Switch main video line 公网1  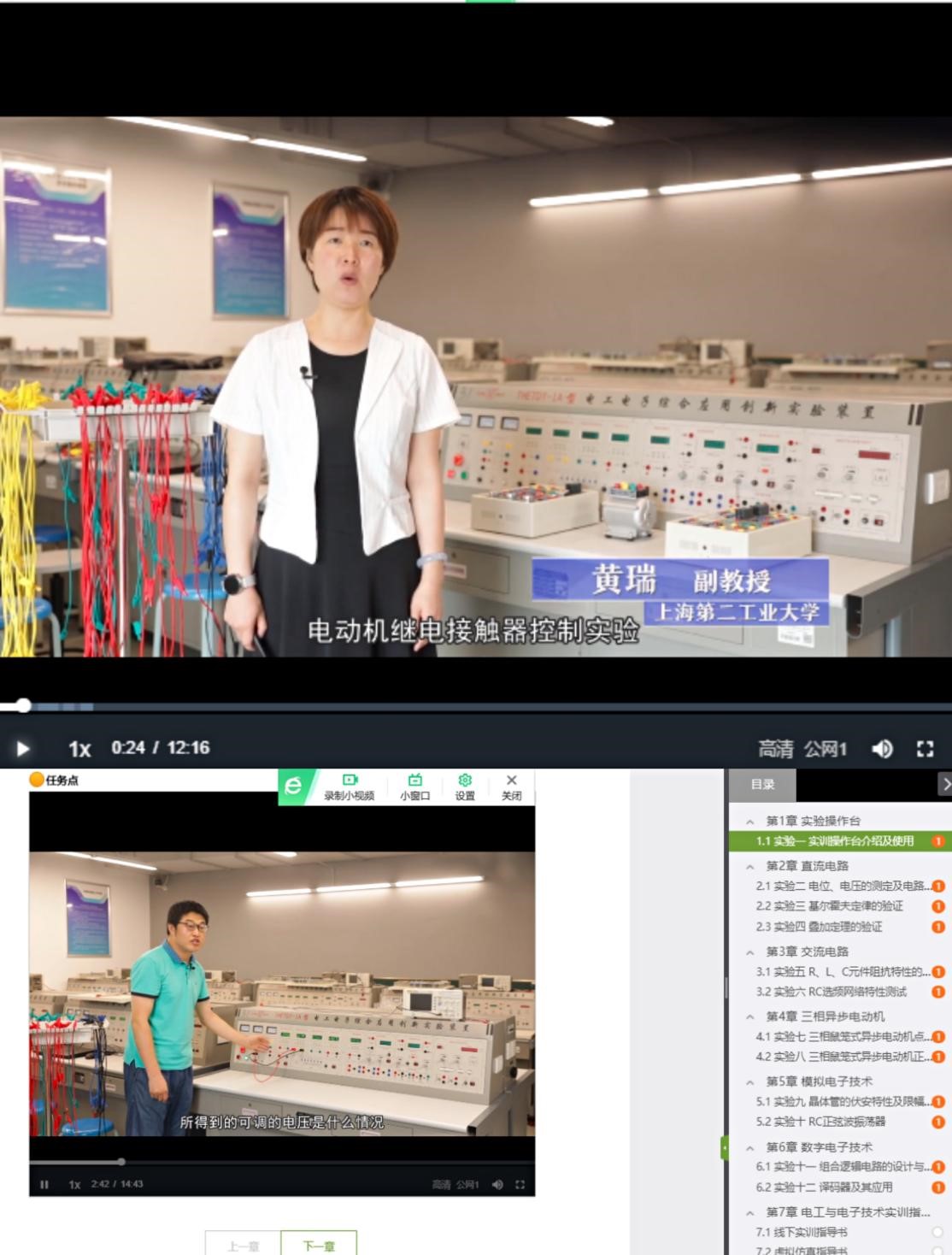(x=825, y=749)
